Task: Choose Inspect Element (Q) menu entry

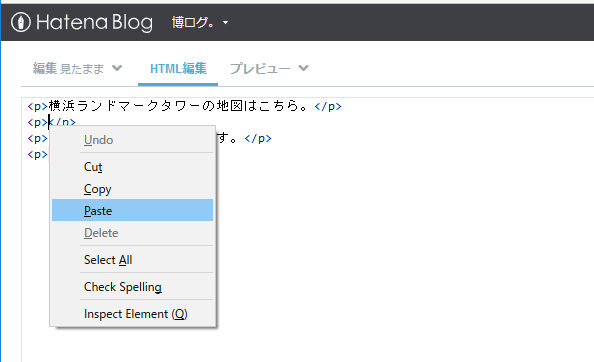Action: click(133, 314)
